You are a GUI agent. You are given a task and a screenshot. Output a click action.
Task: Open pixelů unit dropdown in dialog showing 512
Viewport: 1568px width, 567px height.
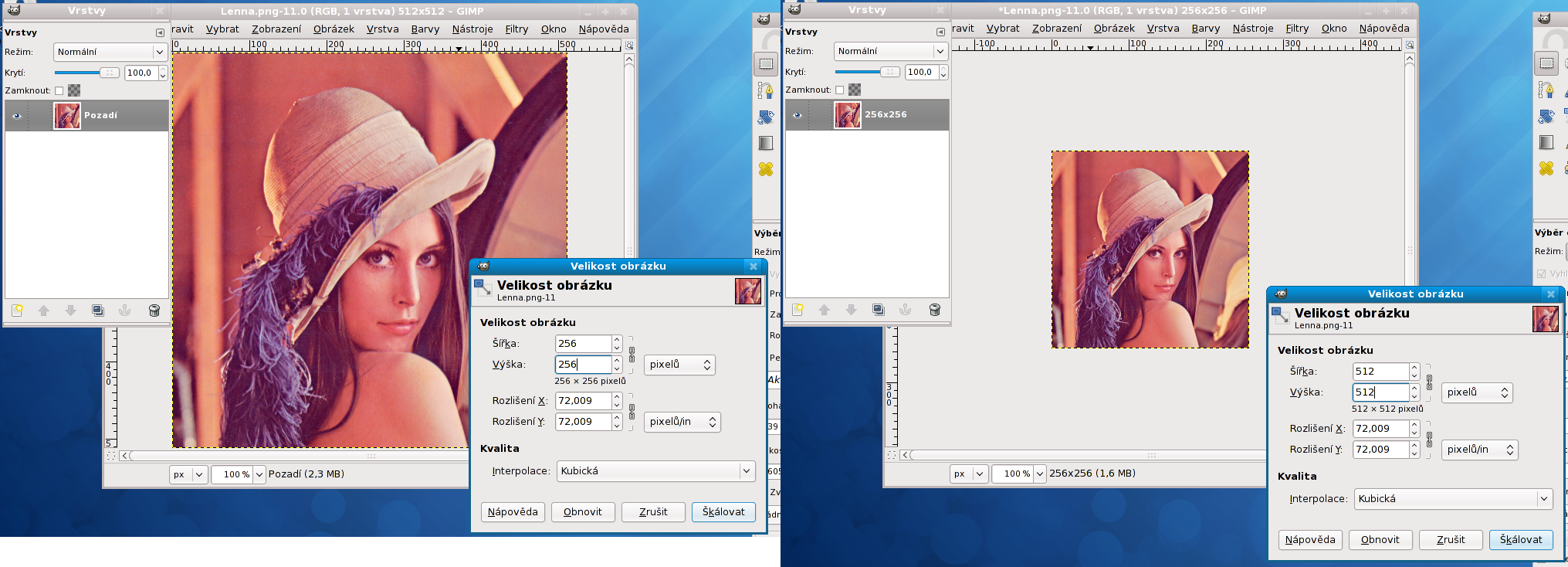[1477, 392]
